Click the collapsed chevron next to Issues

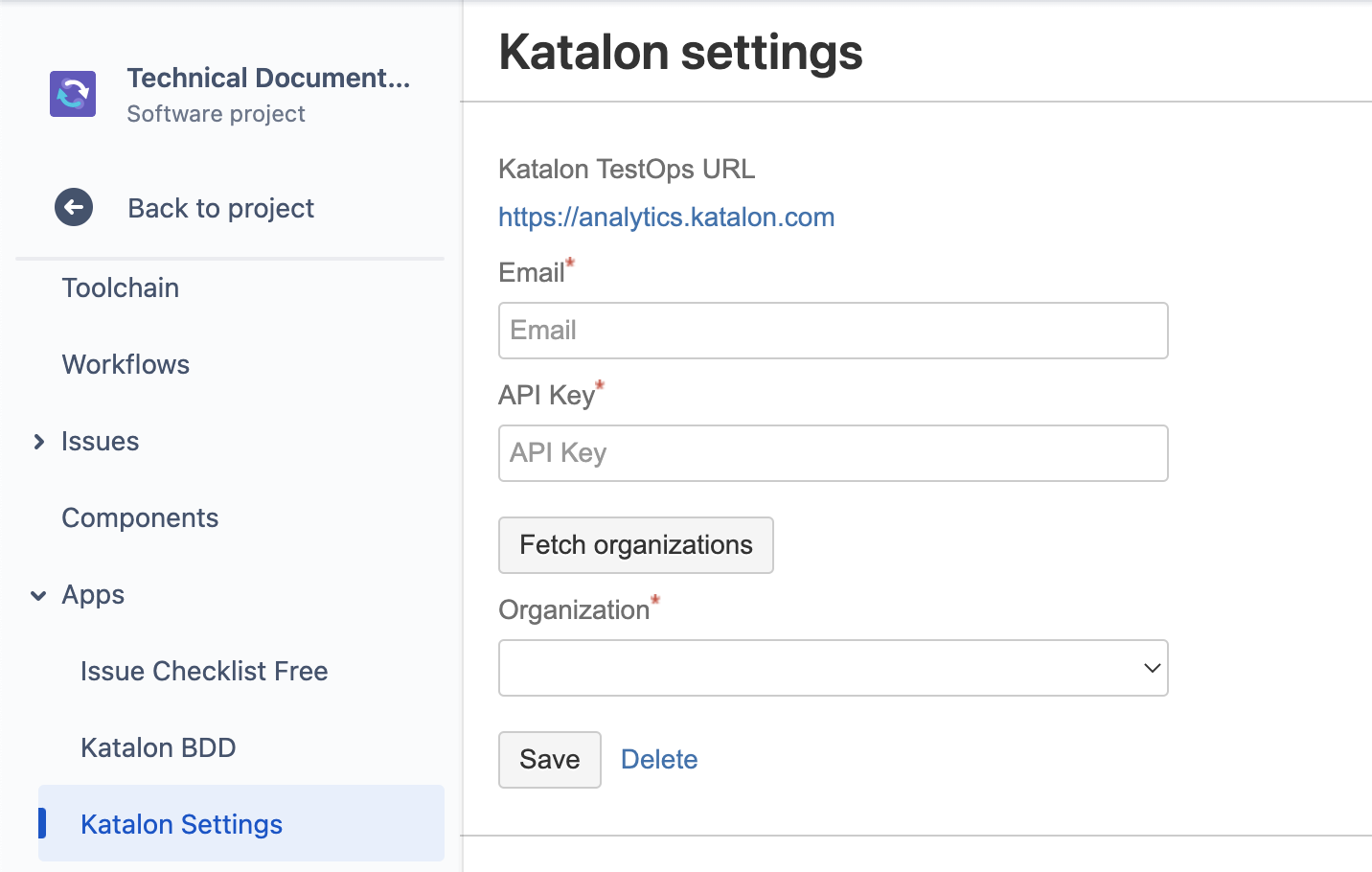(38, 442)
